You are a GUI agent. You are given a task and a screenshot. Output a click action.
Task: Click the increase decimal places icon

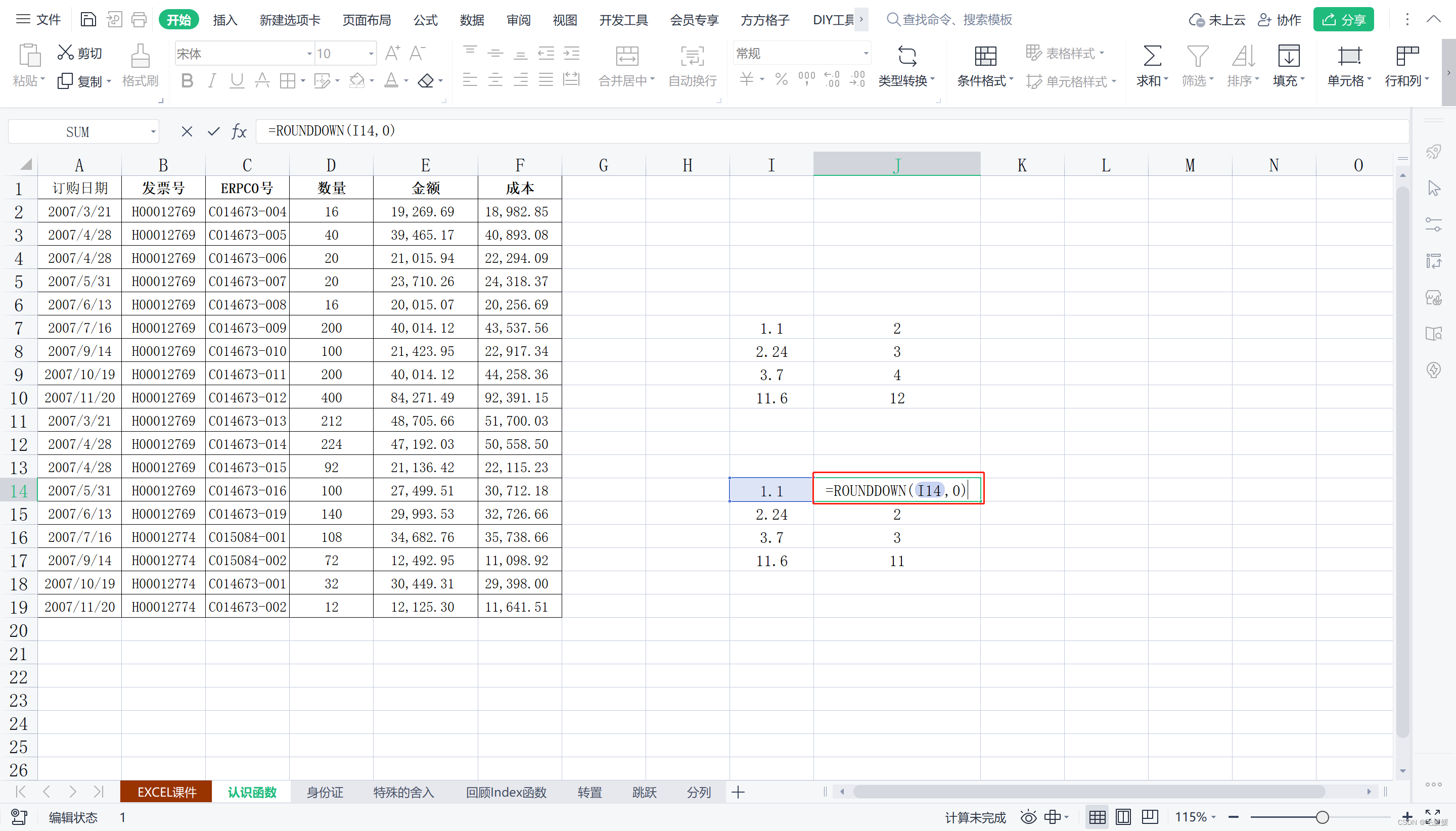click(832, 79)
